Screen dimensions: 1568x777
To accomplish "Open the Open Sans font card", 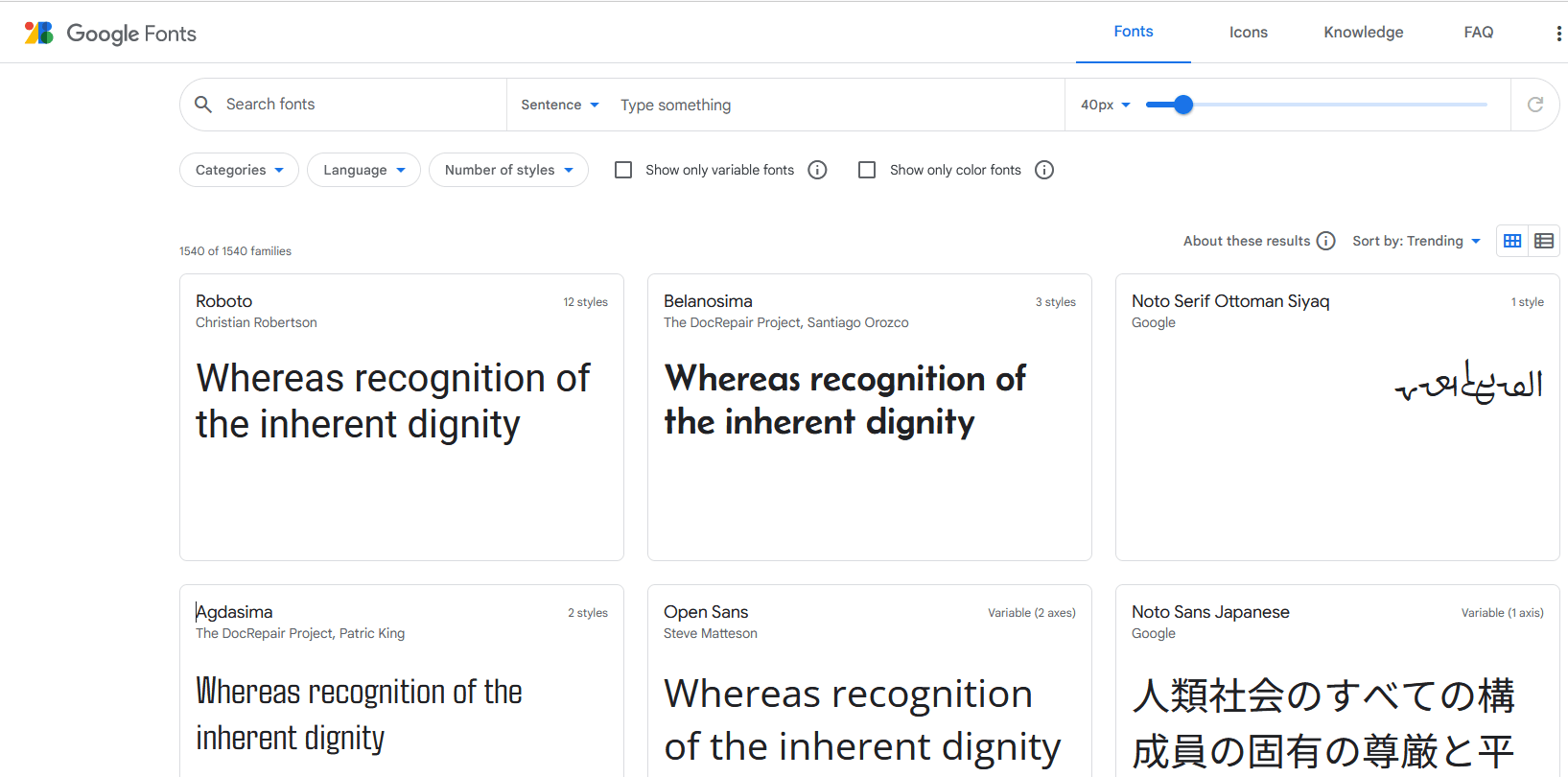I will pos(870,681).
